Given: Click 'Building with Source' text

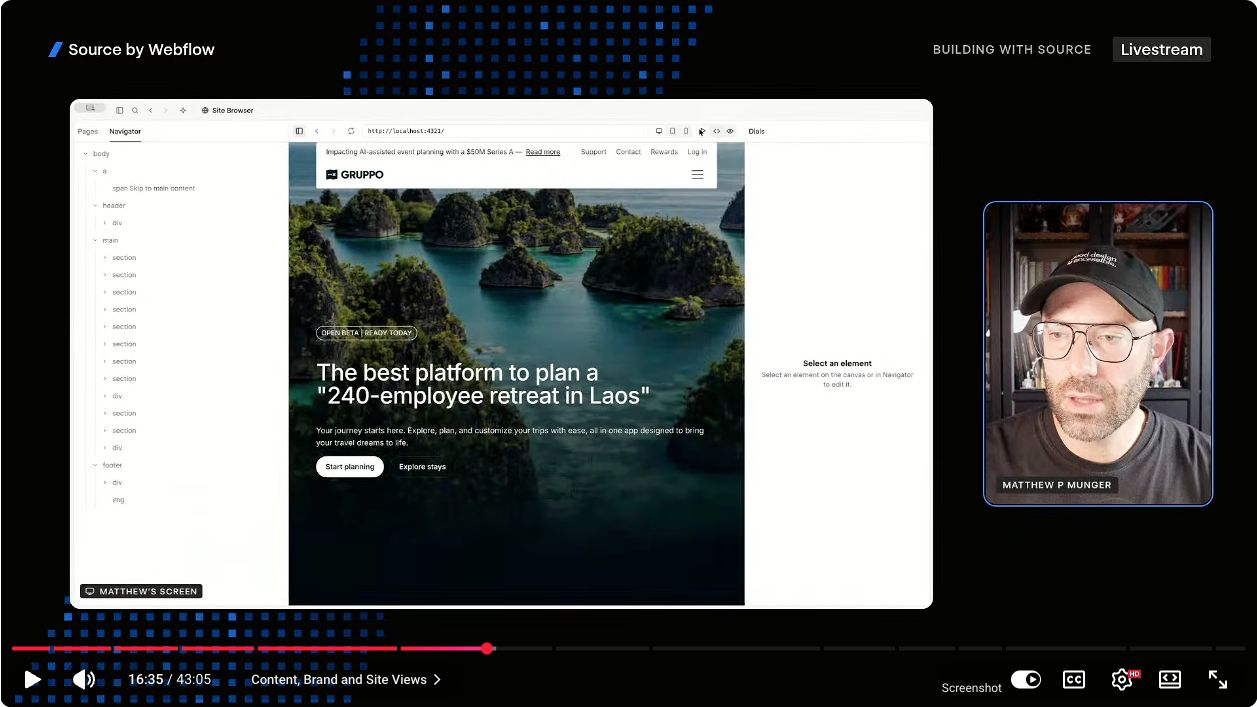Looking at the screenshot, I should [x=1012, y=49].
